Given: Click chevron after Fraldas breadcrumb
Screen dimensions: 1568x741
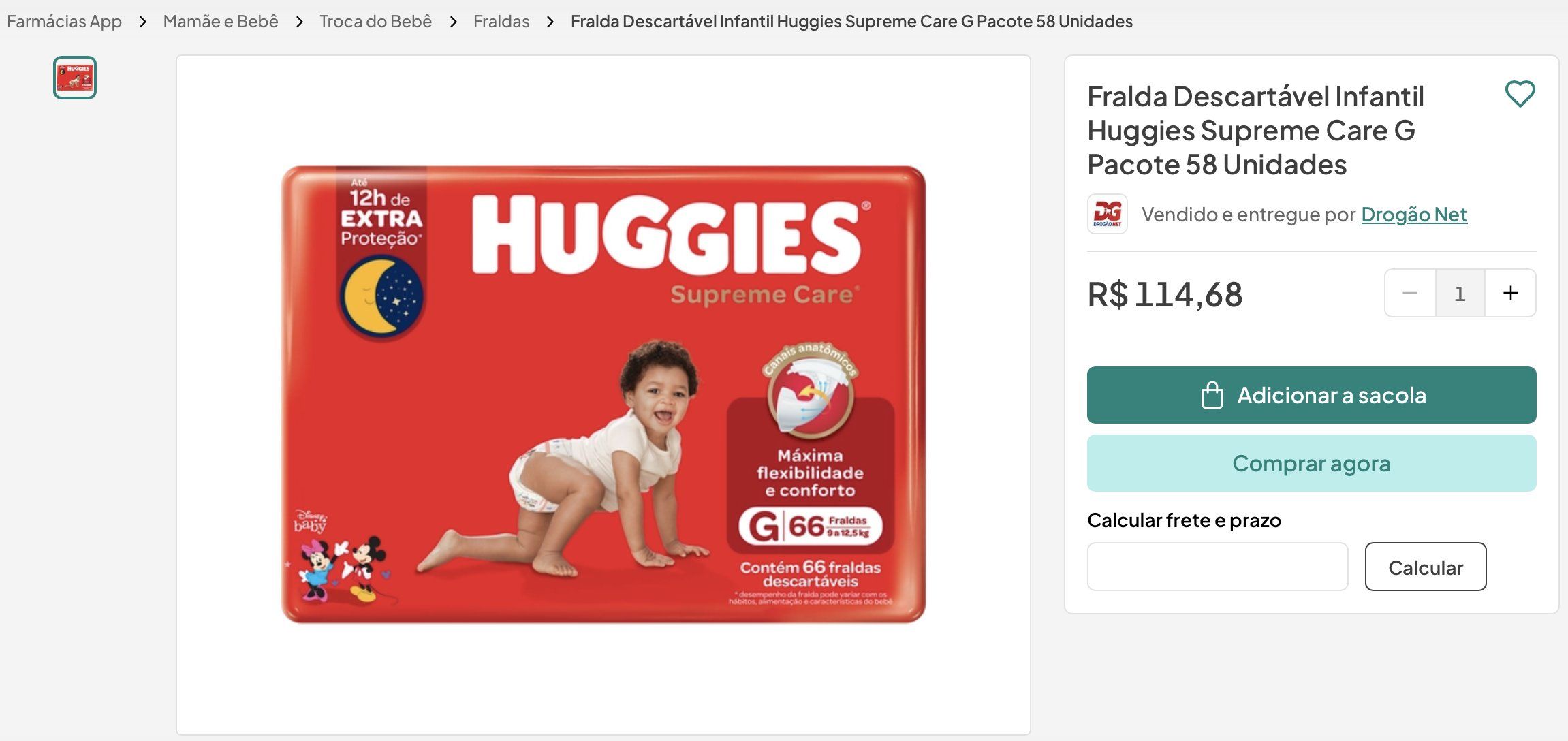Looking at the screenshot, I should [x=550, y=22].
